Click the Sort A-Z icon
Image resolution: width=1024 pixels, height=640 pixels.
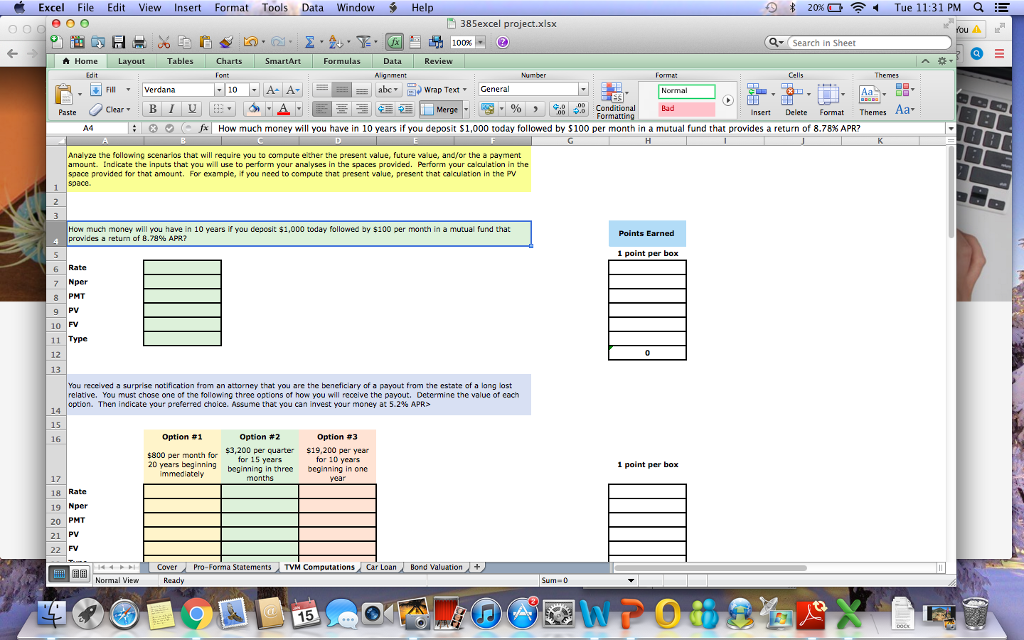tap(335, 42)
